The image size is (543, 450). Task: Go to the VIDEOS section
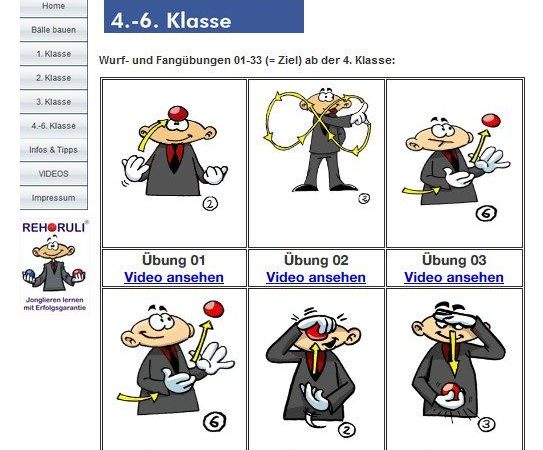(54, 174)
